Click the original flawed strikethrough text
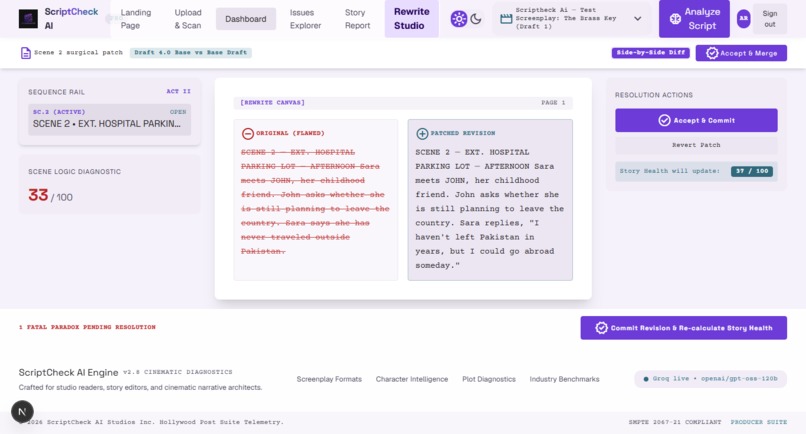The height and width of the screenshot is (434, 806). click(315, 202)
